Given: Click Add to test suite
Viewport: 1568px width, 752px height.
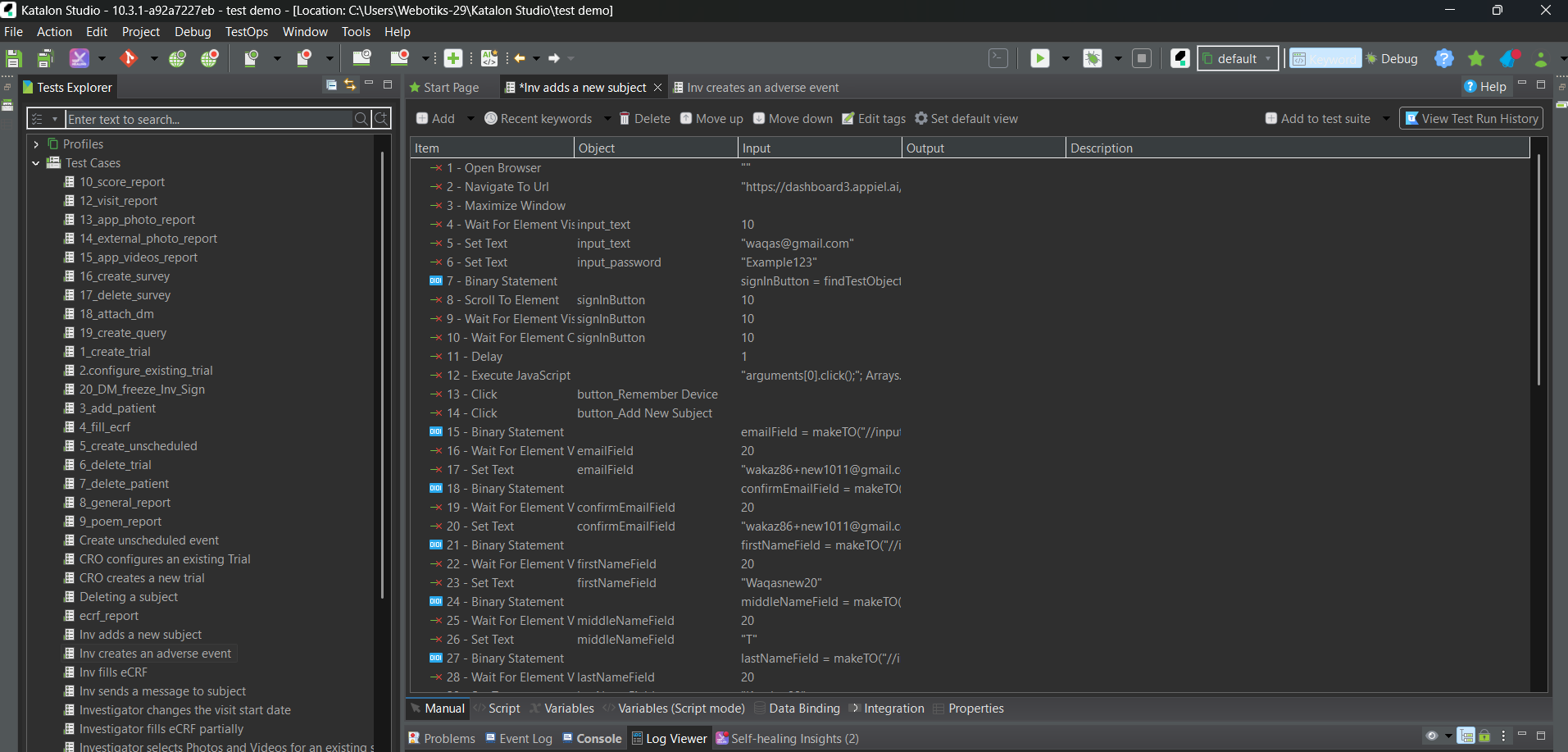Looking at the screenshot, I should [1320, 118].
